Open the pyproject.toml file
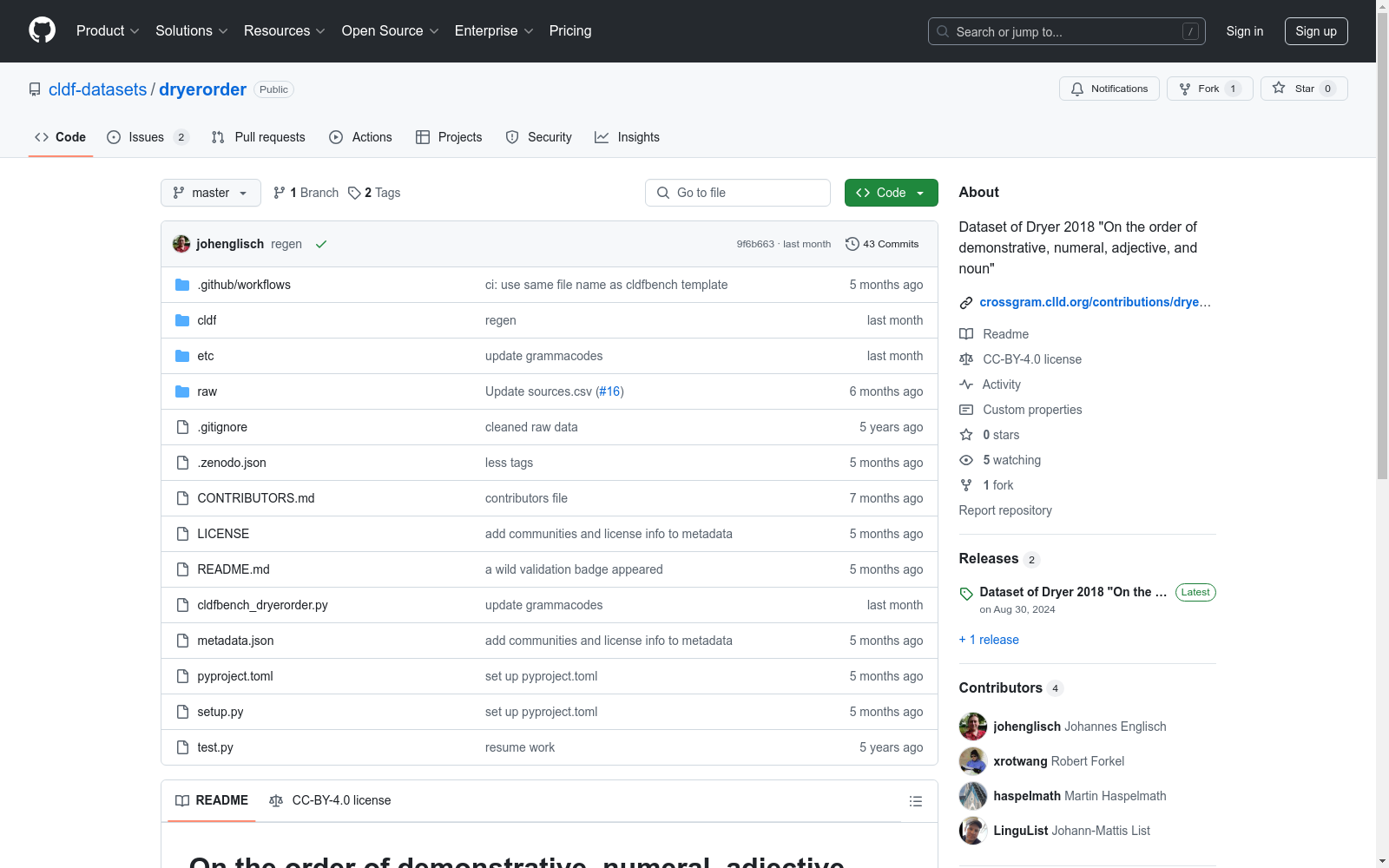 pos(235,676)
